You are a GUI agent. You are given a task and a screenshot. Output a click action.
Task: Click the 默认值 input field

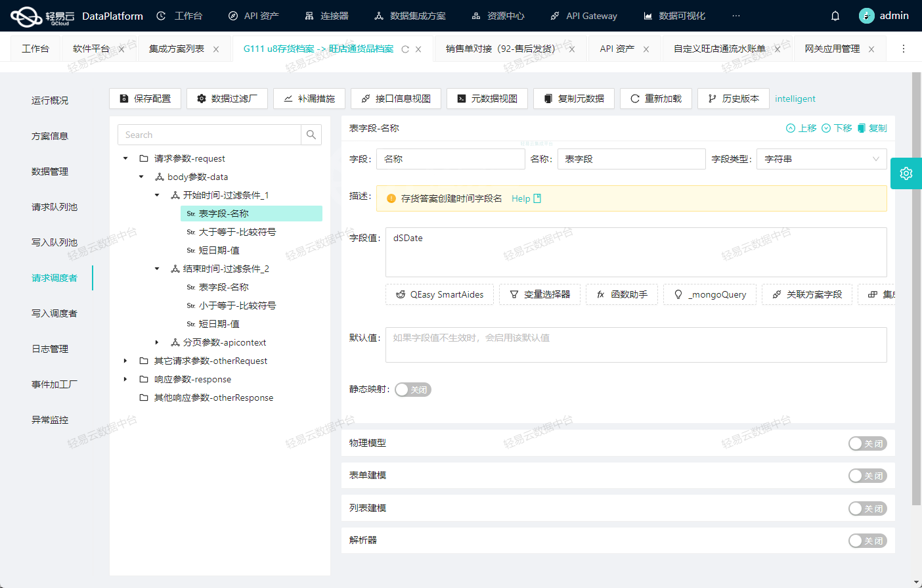[x=635, y=345]
